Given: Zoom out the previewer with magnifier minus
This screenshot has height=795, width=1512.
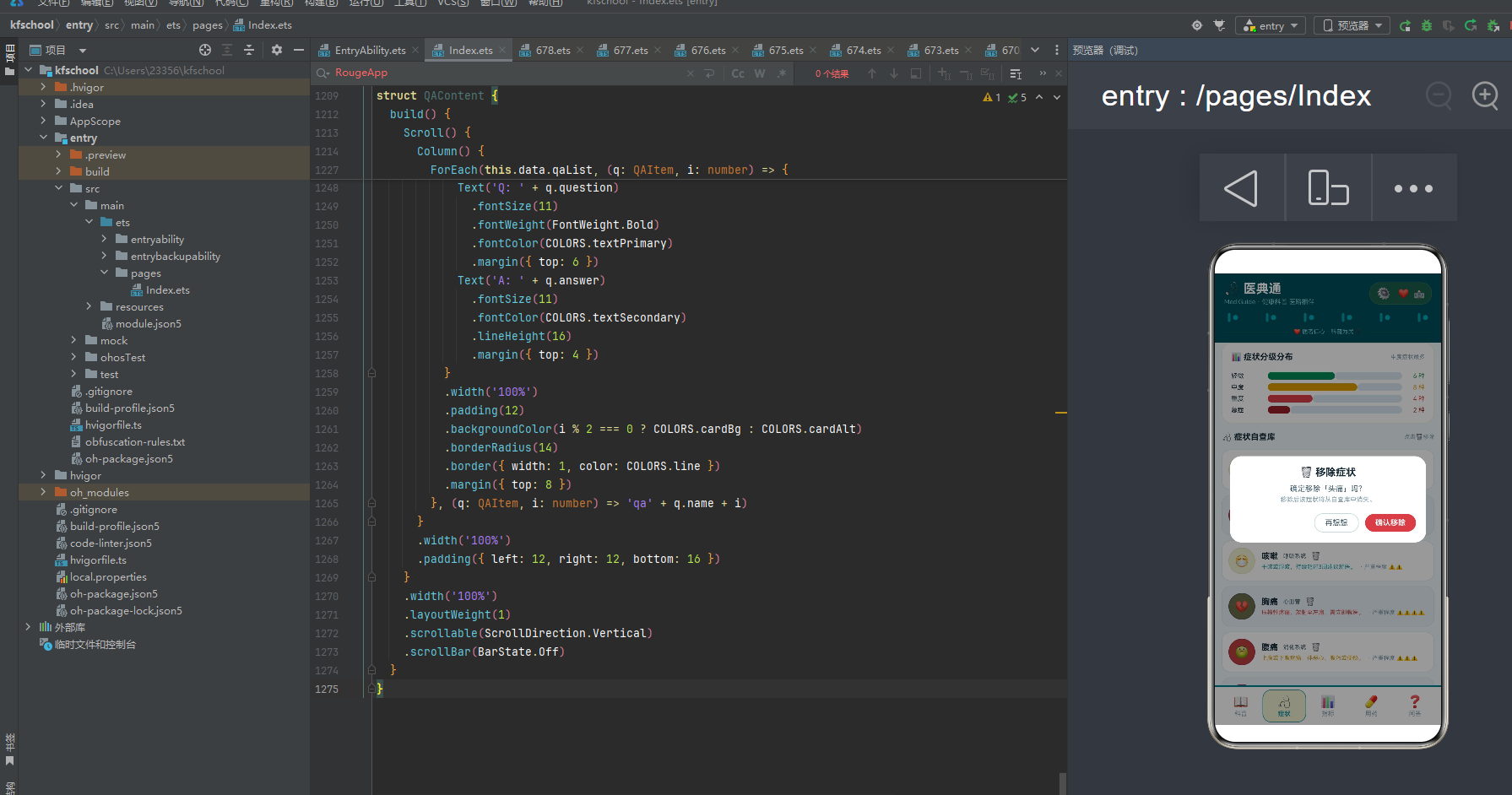Looking at the screenshot, I should 1439,95.
